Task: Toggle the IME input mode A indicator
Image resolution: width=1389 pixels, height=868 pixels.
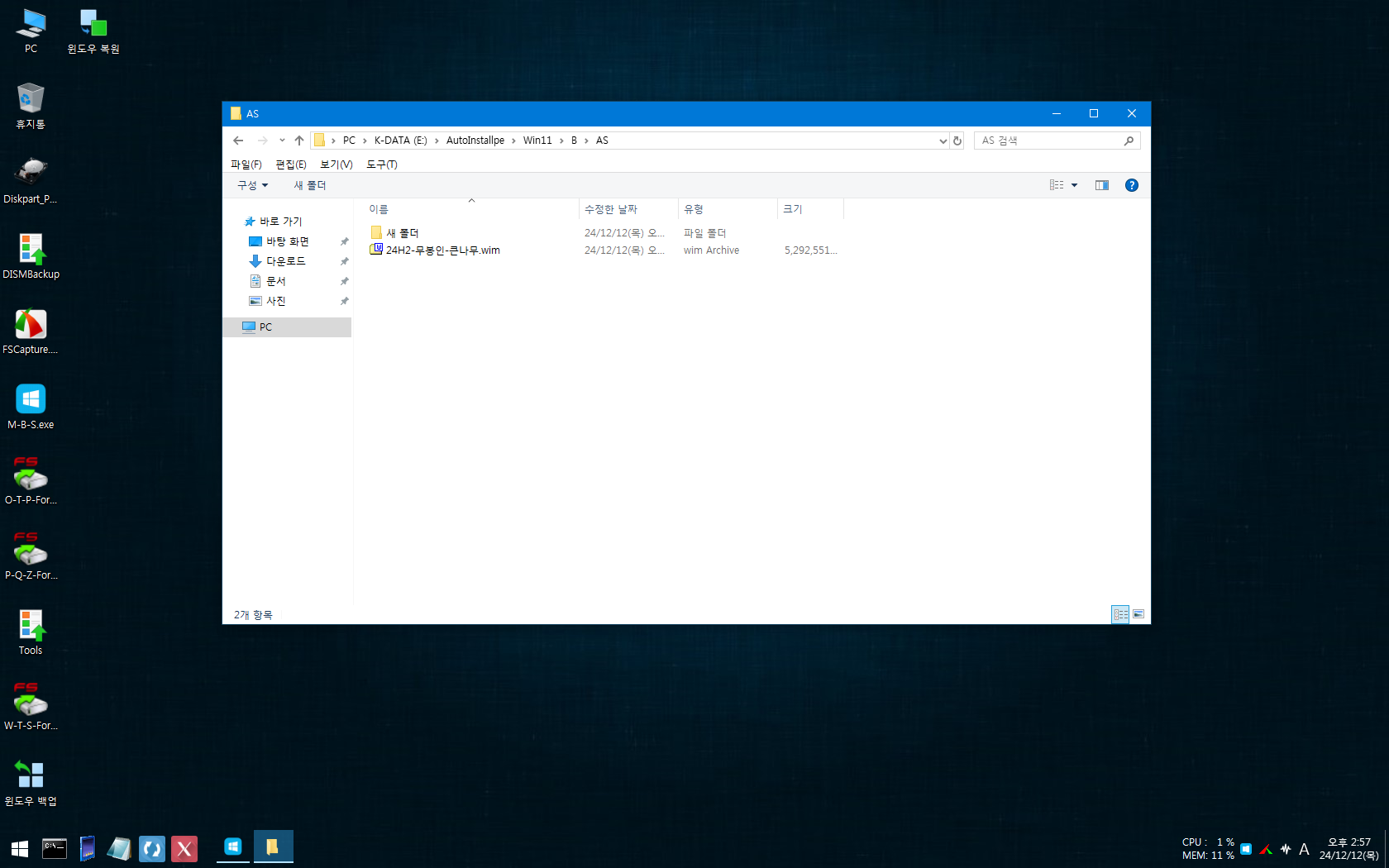Action: 1304,849
